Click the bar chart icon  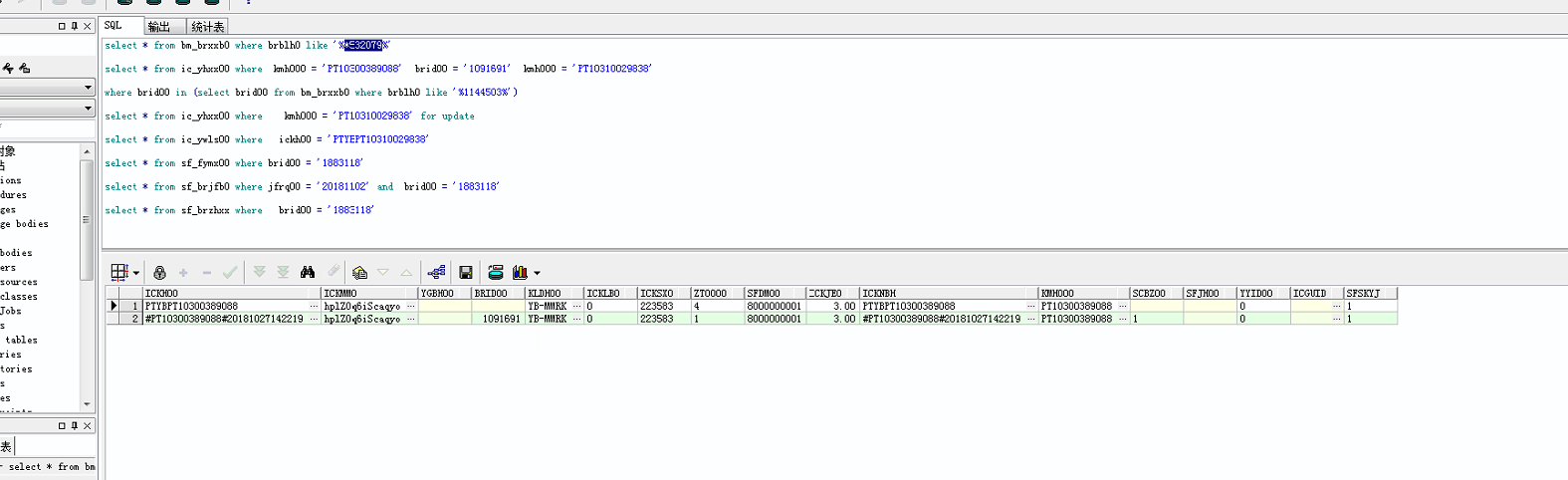(x=520, y=272)
